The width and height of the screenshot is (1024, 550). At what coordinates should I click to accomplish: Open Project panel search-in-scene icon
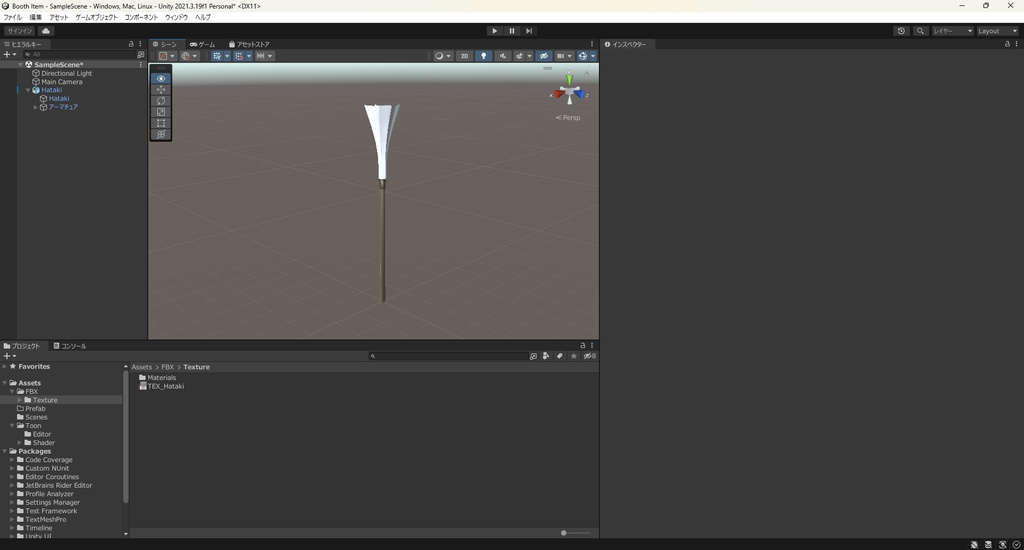(534, 356)
